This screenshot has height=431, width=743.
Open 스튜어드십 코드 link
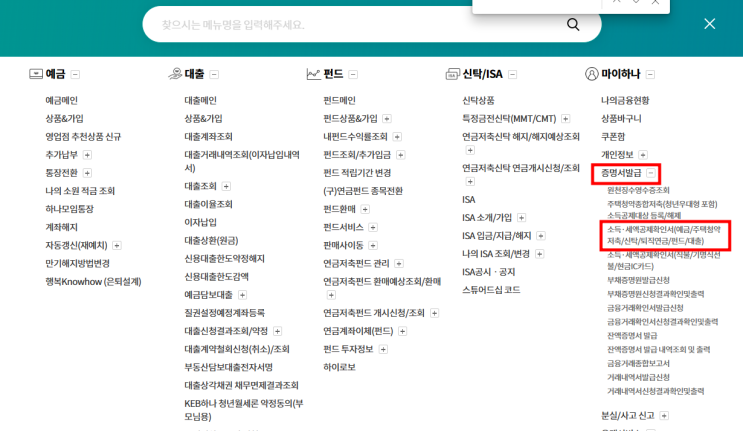click(491, 290)
